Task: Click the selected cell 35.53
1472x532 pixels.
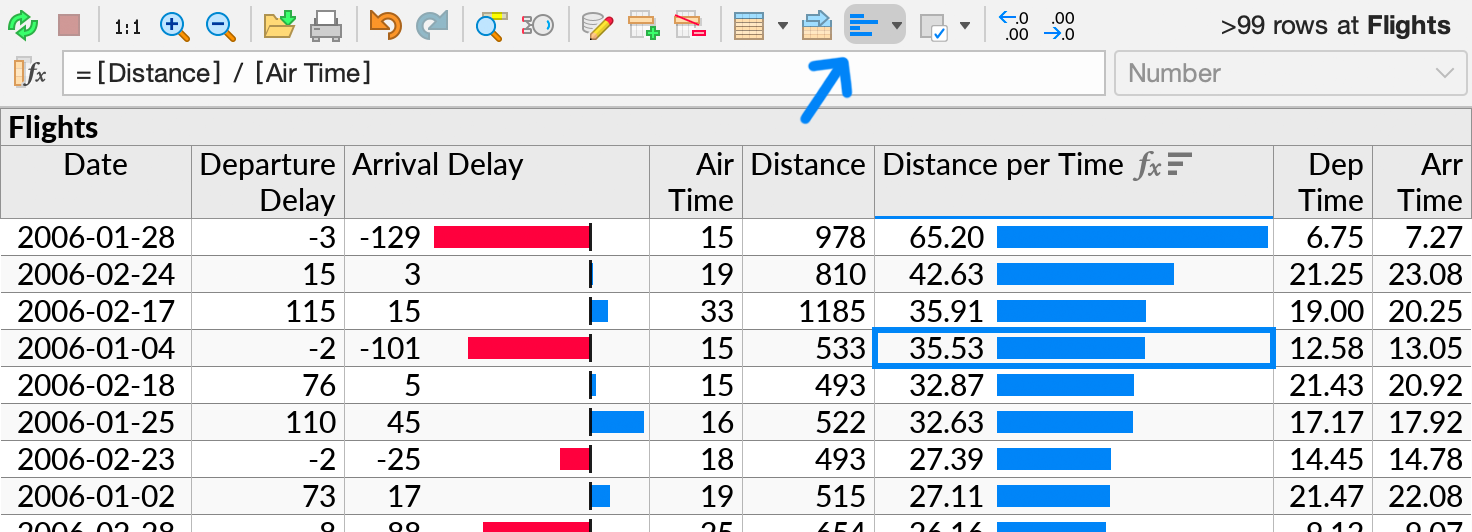Action: coord(1074,348)
